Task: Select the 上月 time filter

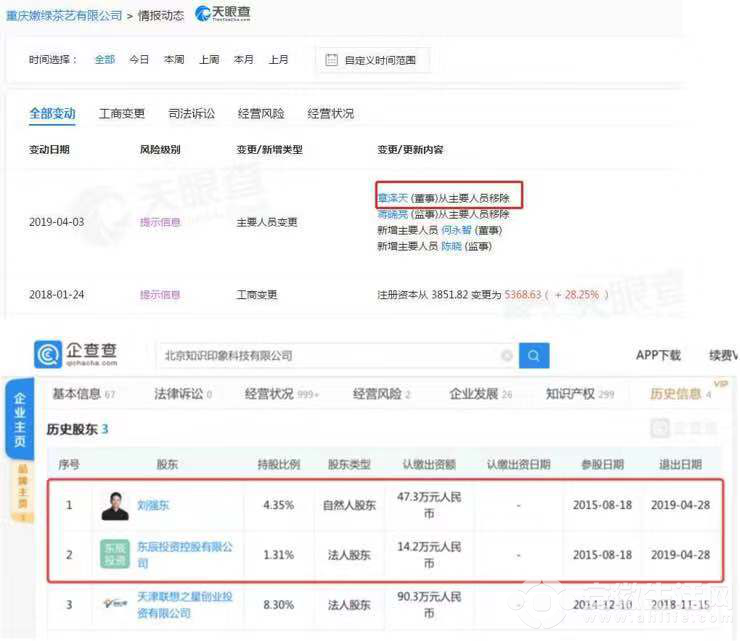Action: [278, 59]
